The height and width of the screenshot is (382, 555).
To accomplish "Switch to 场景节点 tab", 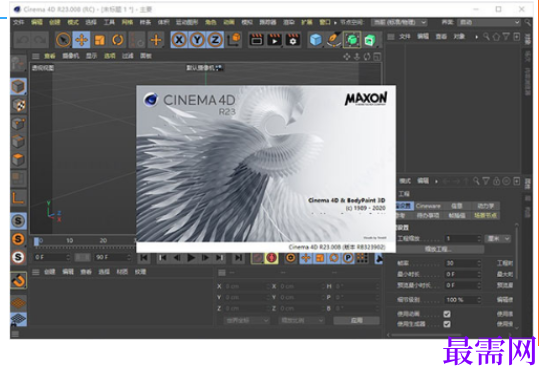I will point(485,215).
